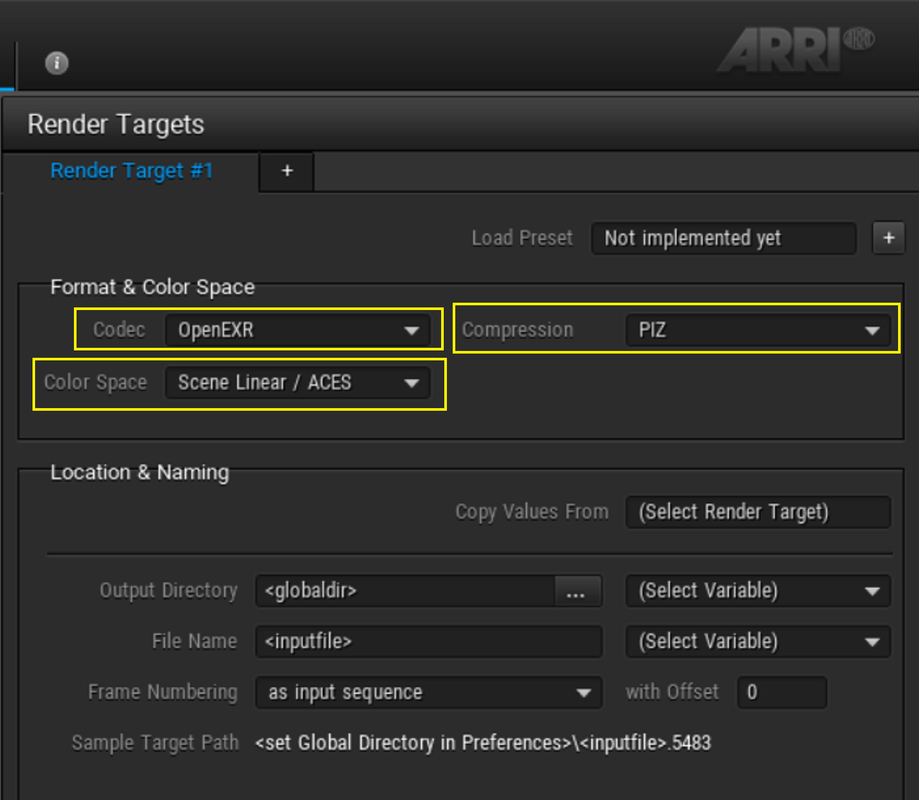Click Load Preset Not implemented yet field

point(724,238)
